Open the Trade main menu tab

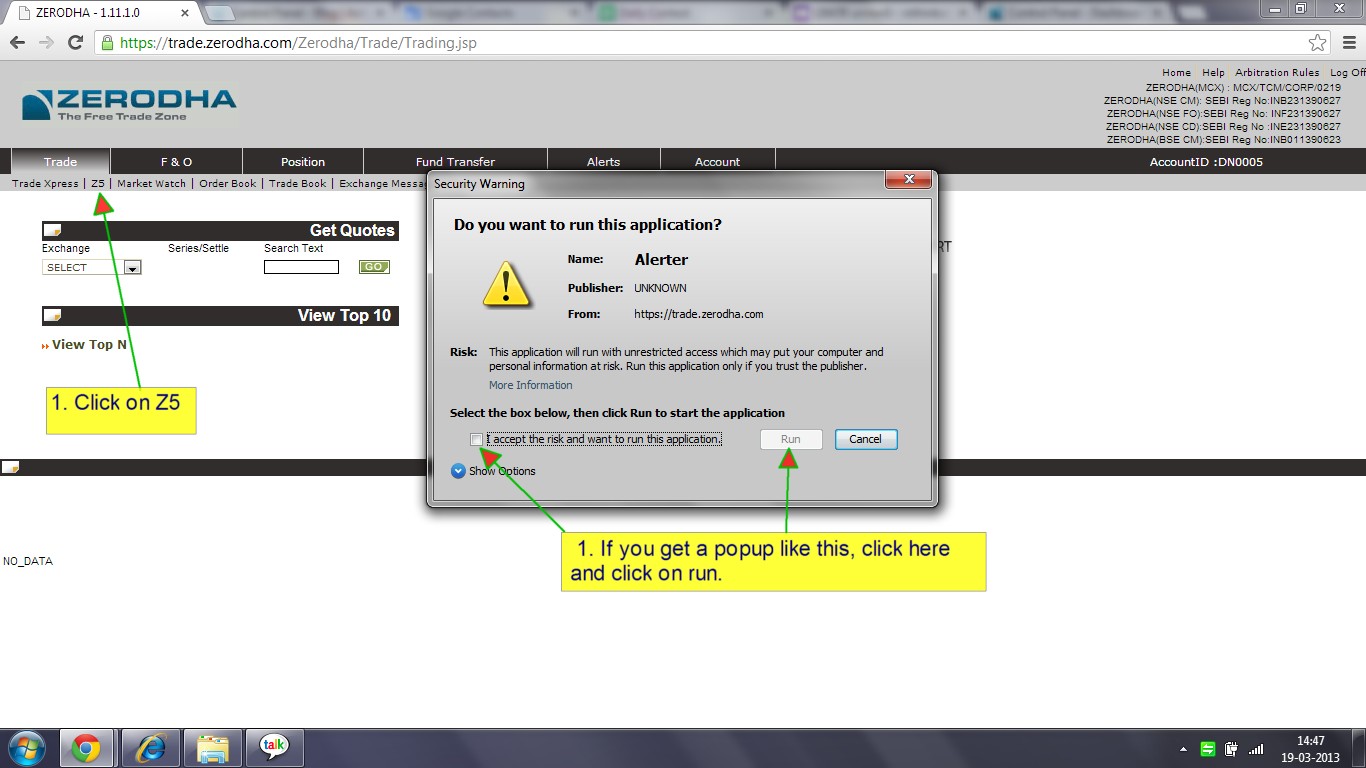(60, 162)
